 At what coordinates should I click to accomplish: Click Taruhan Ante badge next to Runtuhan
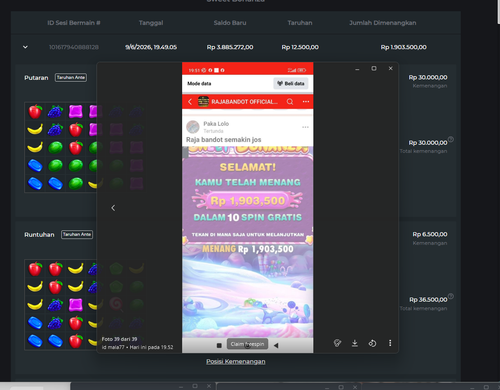(x=77, y=235)
